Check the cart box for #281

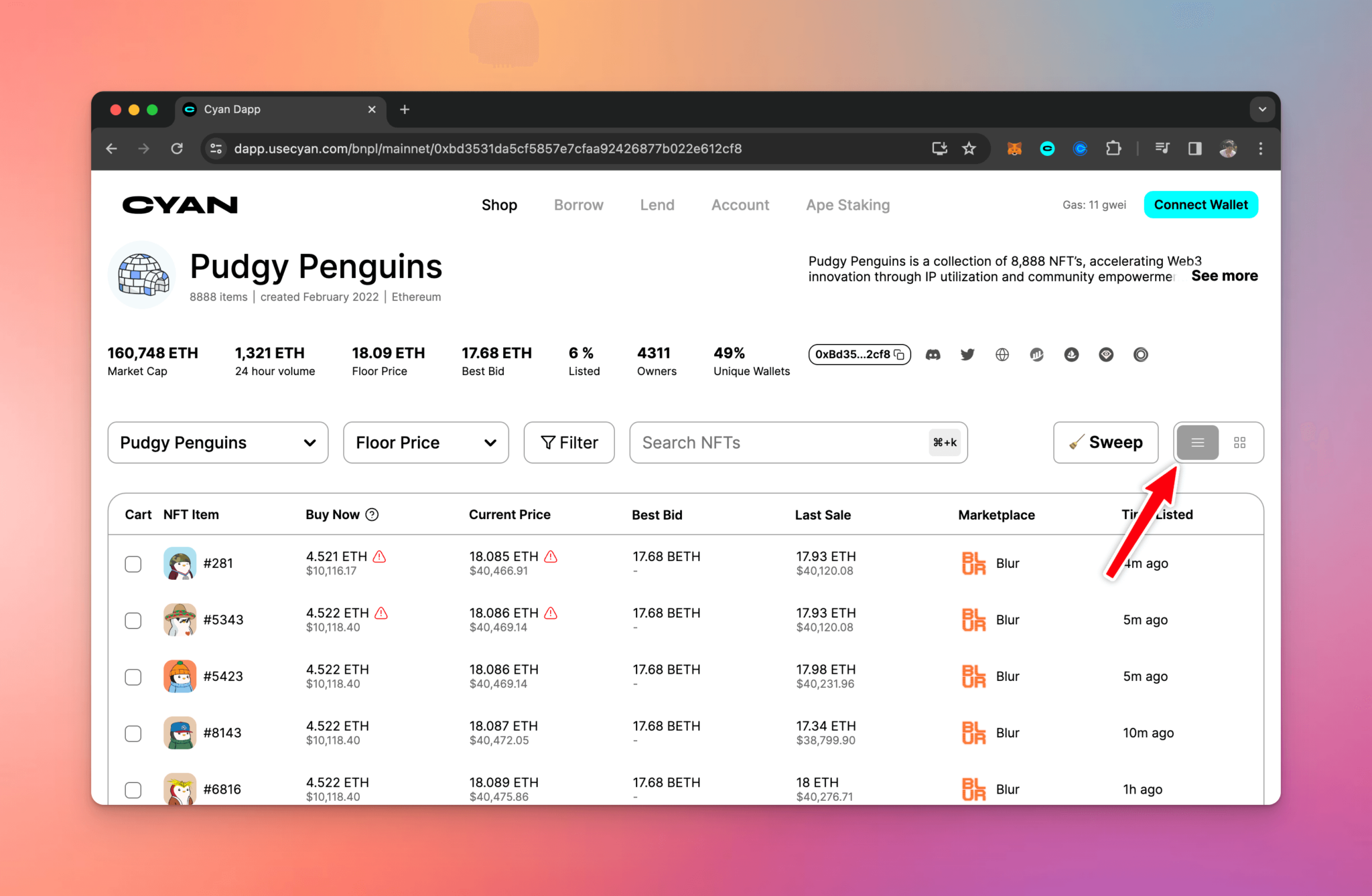(x=133, y=564)
